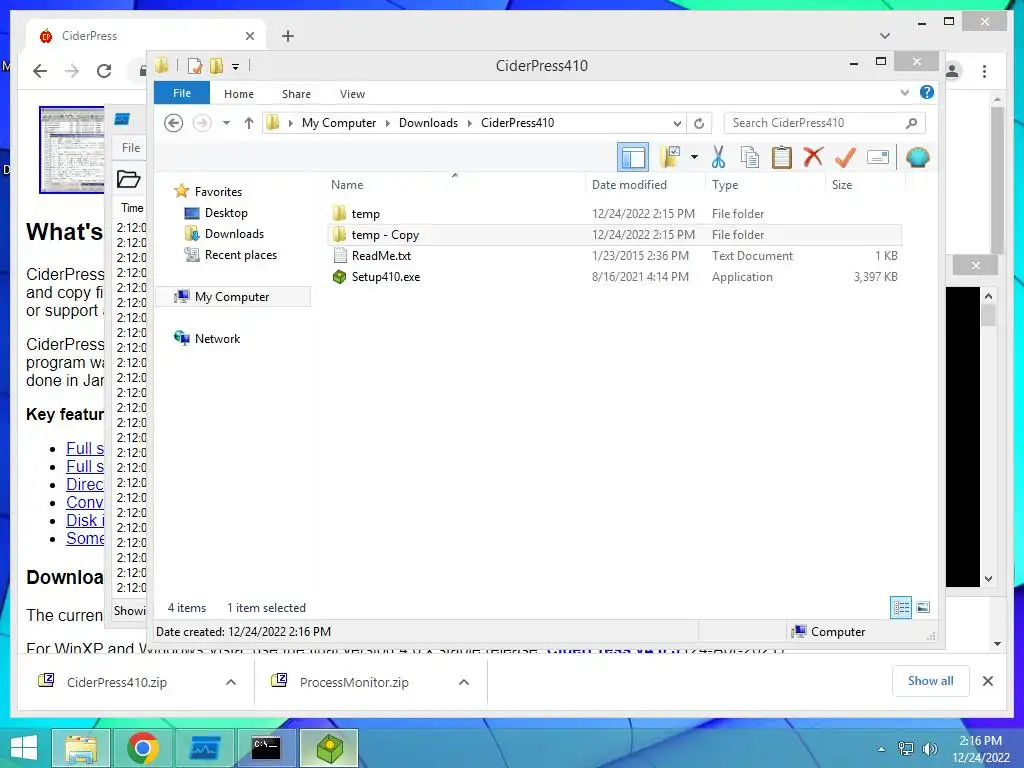The width and height of the screenshot is (1024, 768).
Task: Click the red X Delete icon
Action: [x=813, y=157]
